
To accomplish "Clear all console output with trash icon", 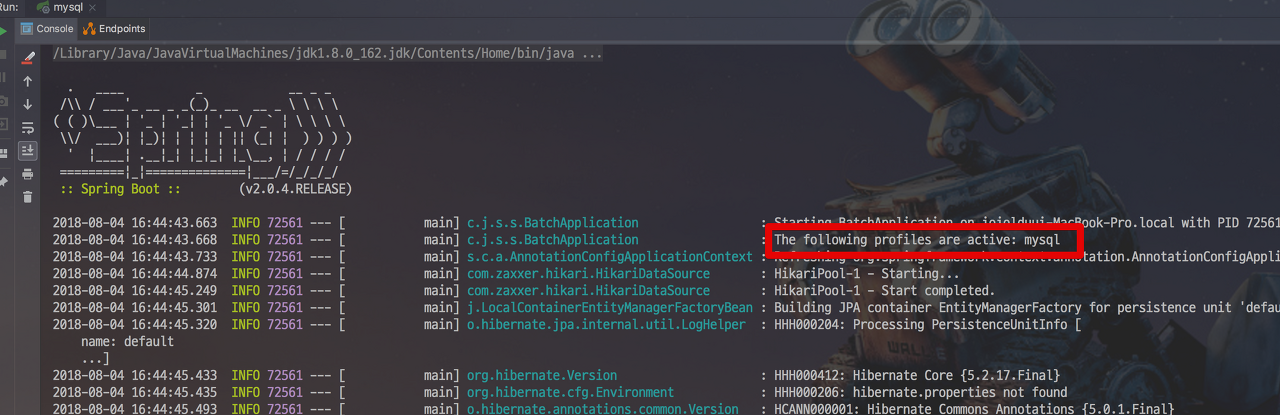I will [28, 197].
